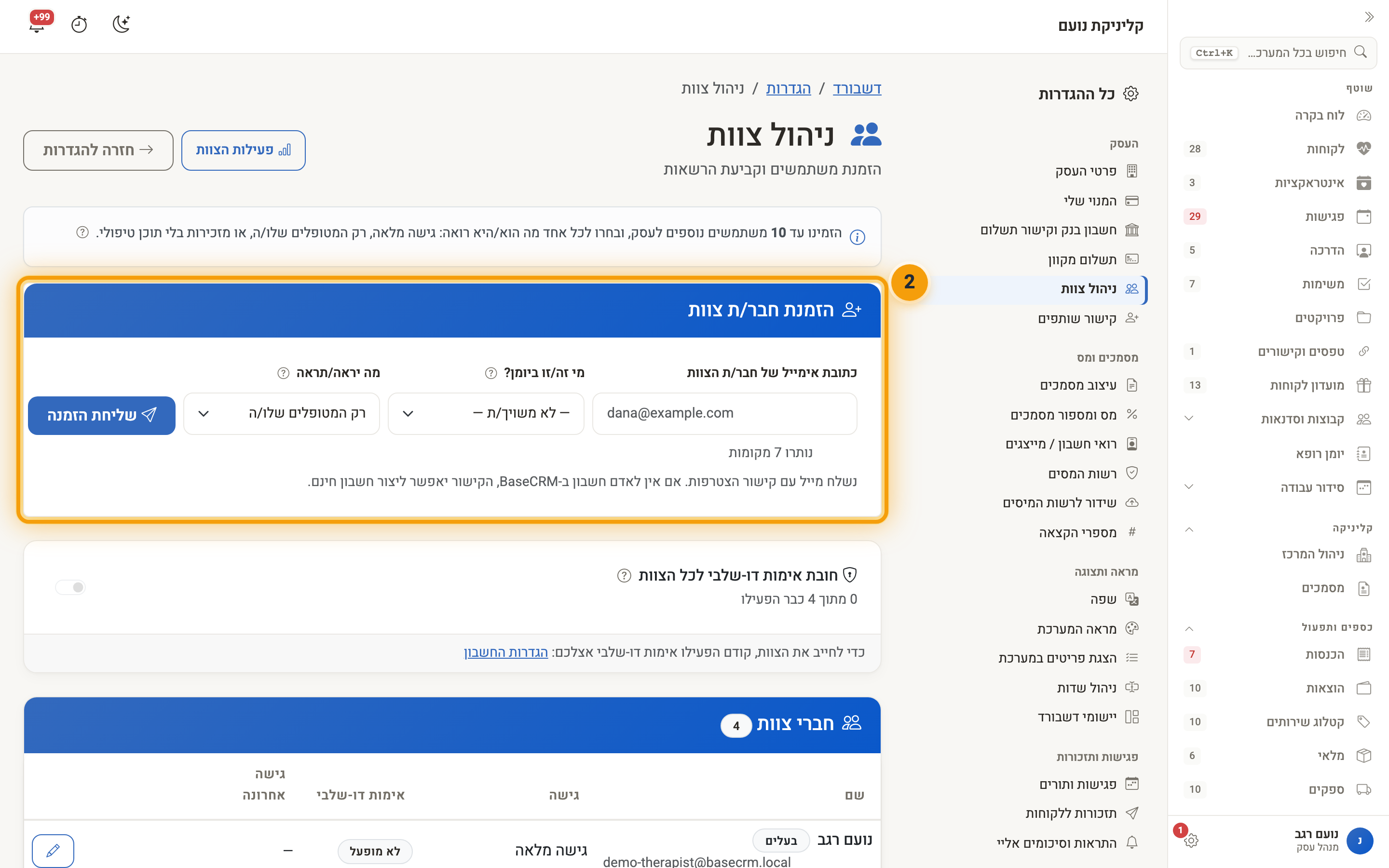Click the timer clock icon in top bar
1389x868 pixels.
(x=79, y=25)
